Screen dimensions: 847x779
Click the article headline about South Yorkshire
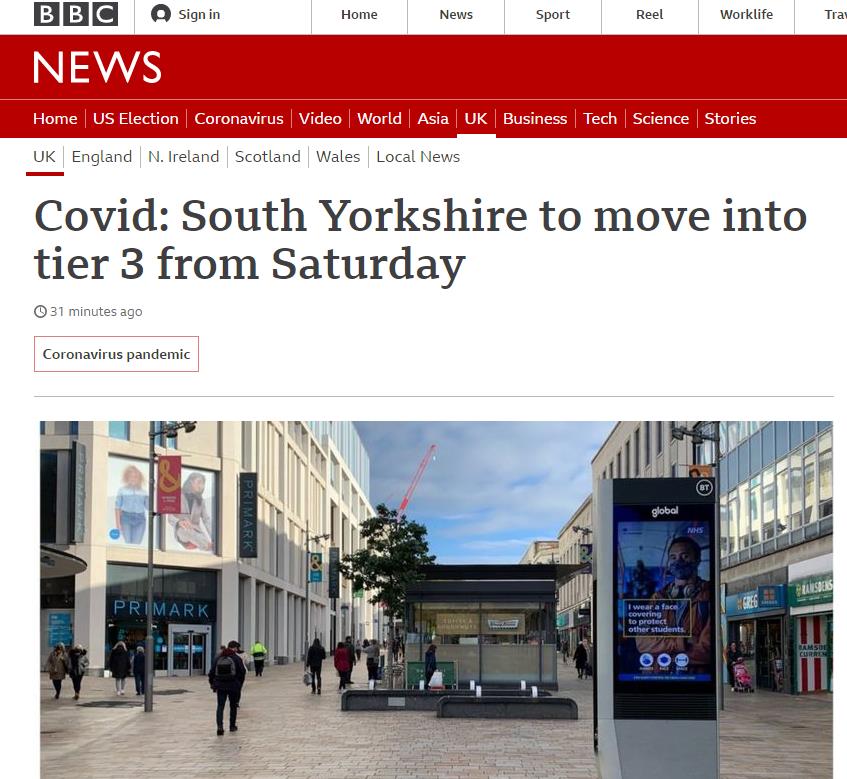click(420, 239)
